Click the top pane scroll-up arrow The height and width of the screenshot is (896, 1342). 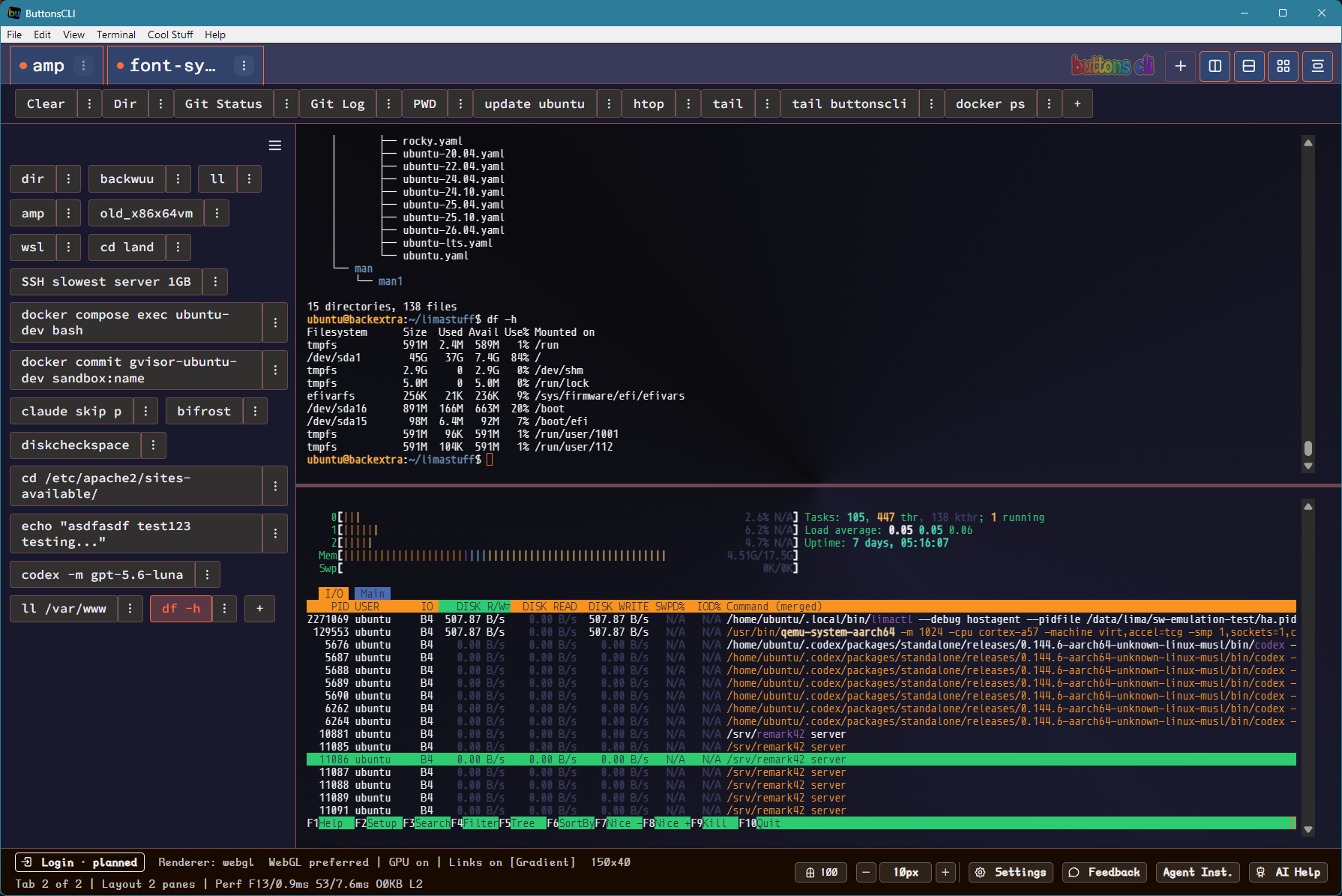coord(1308,142)
